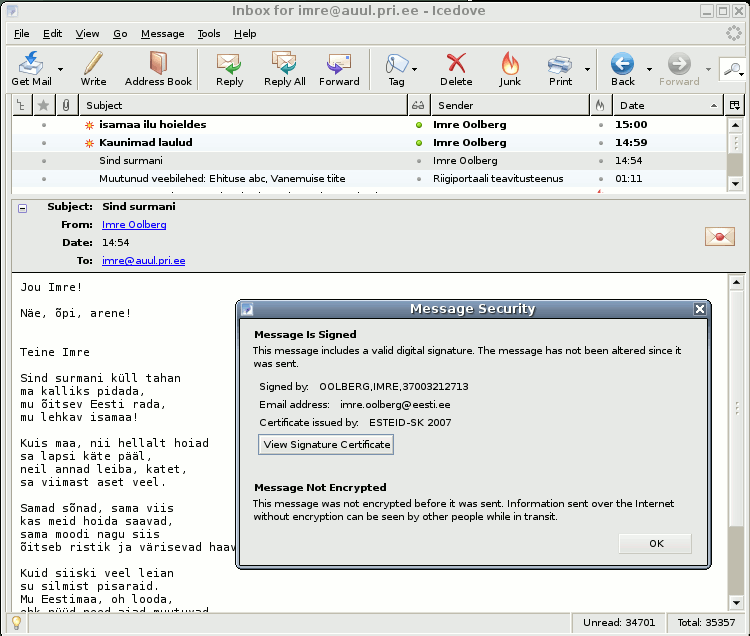750x636 pixels.
Task: Click the search magnifier icon
Action: click(732, 70)
